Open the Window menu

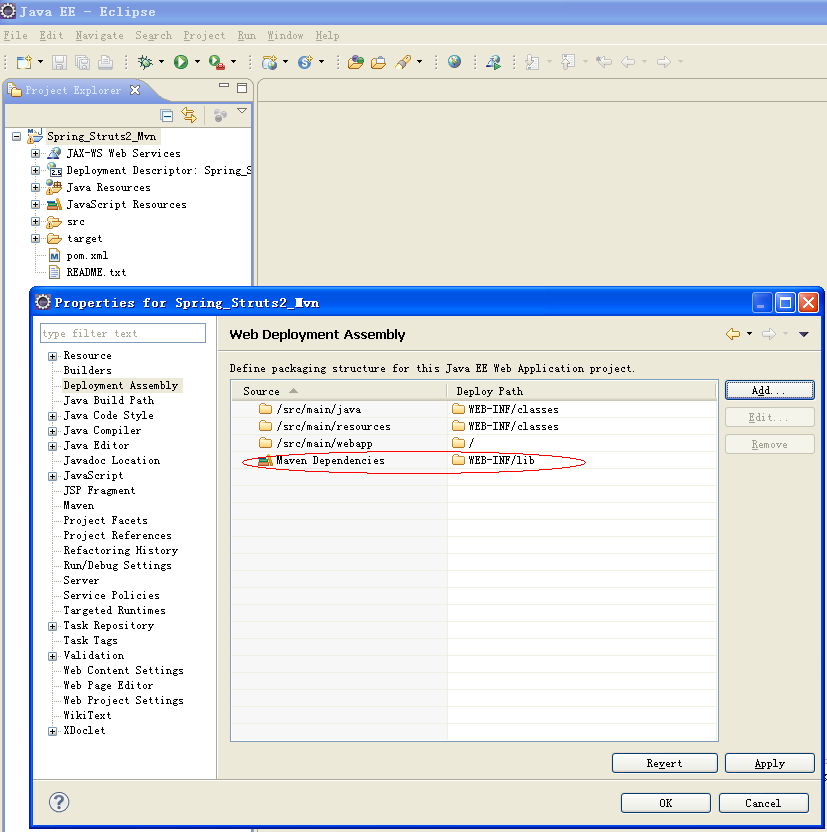tap(285, 36)
